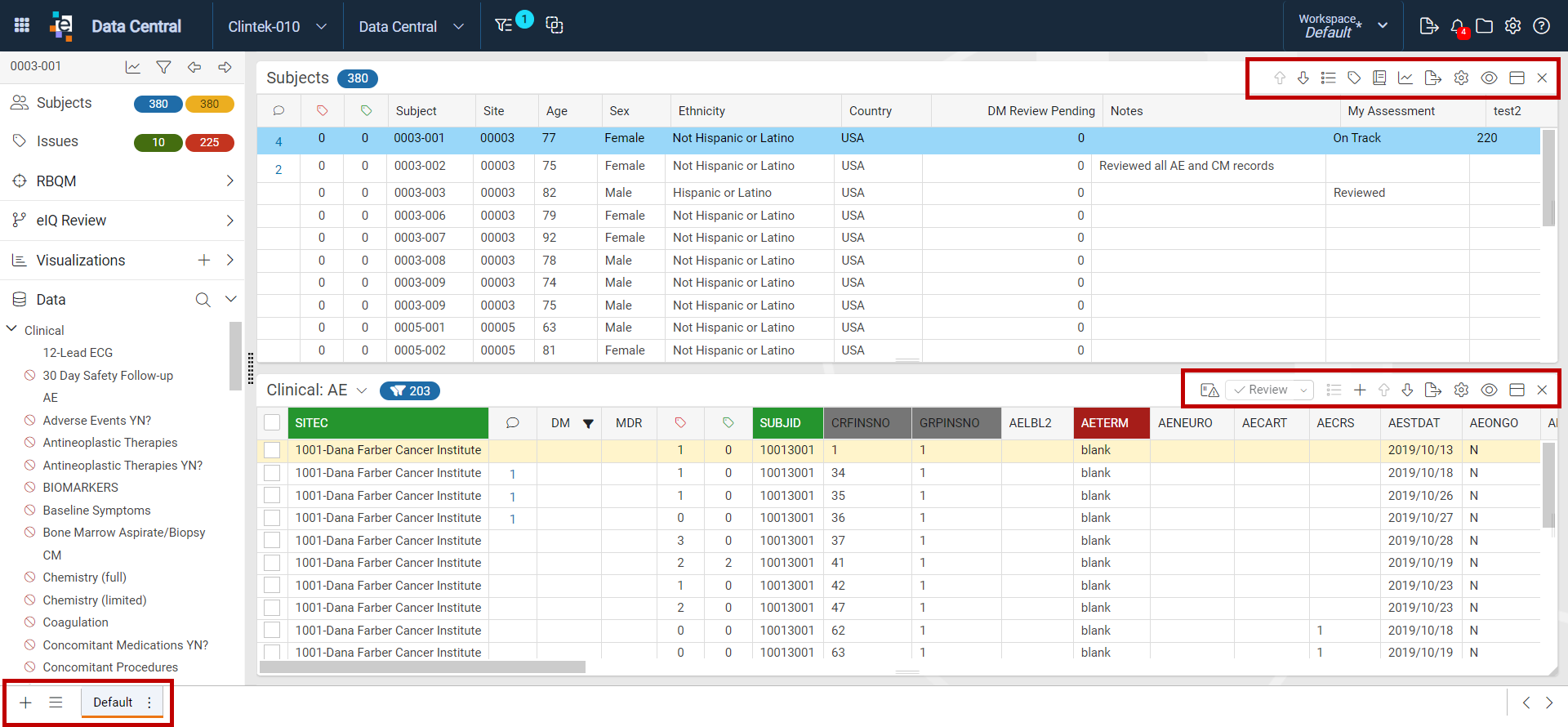Select the Default tab at the bottom
1568x727 pixels.
pos(113,702)
